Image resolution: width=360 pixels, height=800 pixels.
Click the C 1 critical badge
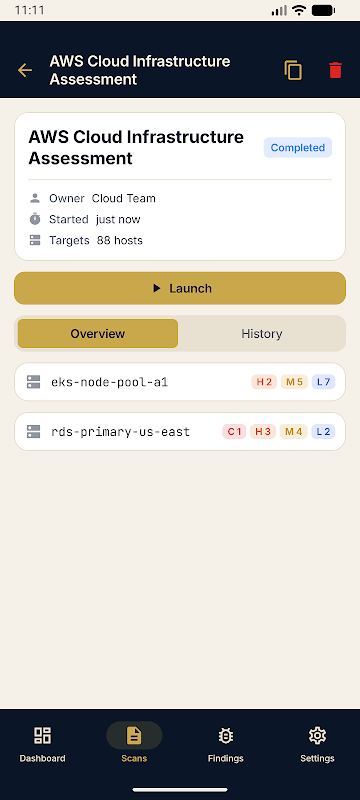(x=234, y=432)
